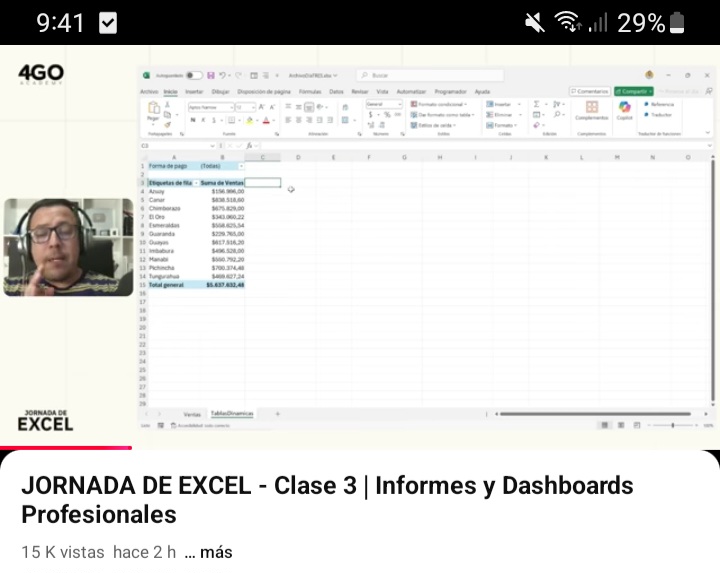Apply bold formatting with N button

(191, 120)
